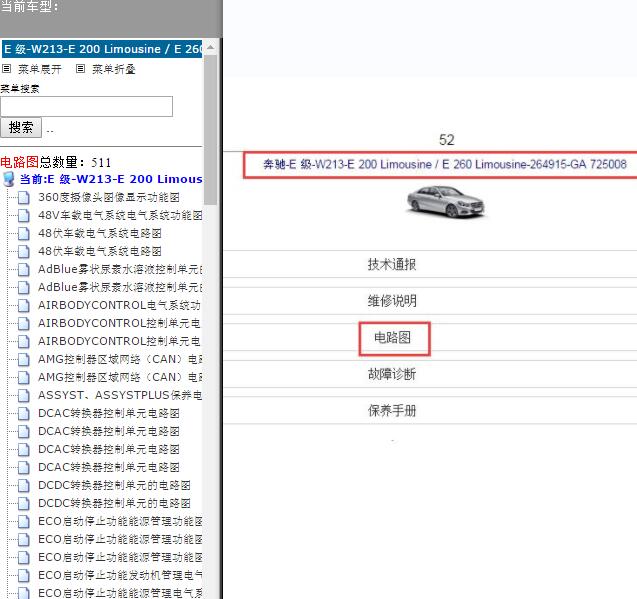Click the 电路图总数量：511 count text
The height and width of the screenshot is (599, 637).
click(x=55, y=162)
